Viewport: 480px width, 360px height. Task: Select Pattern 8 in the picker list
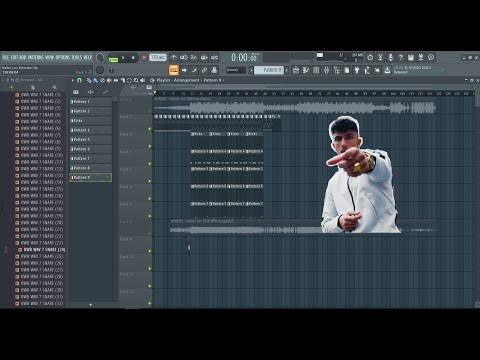pos(90,168)
